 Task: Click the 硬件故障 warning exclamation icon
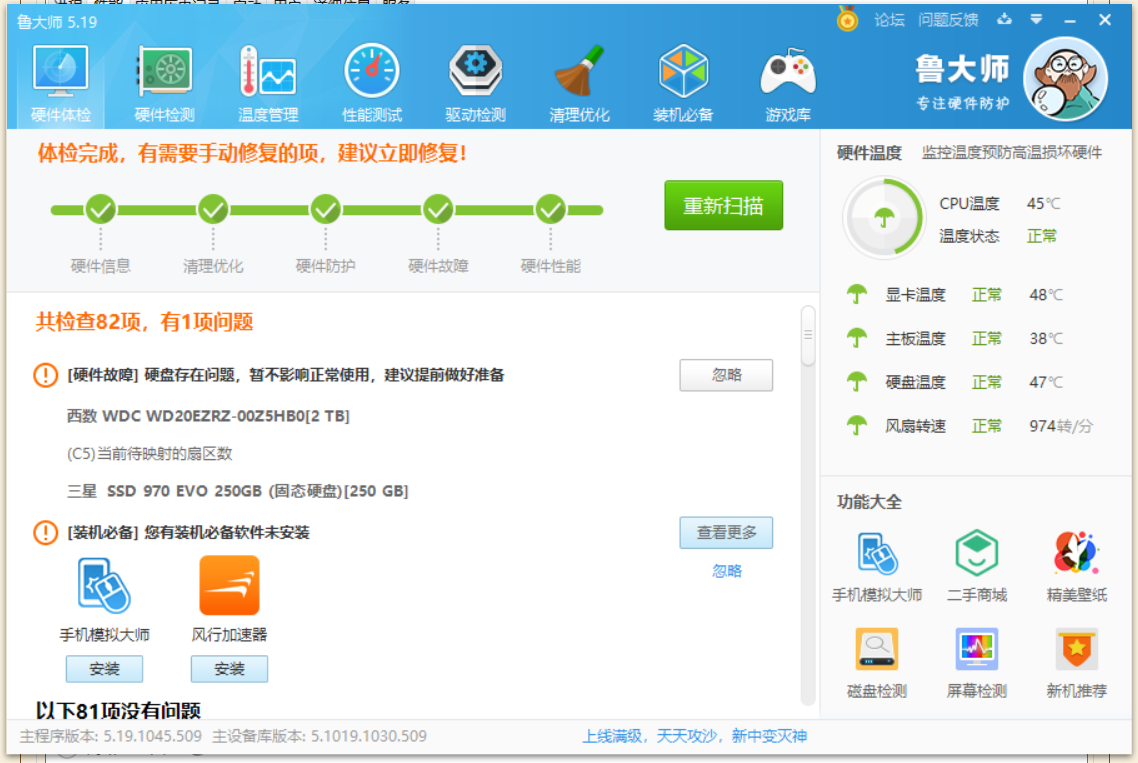(x=45, y=375)
